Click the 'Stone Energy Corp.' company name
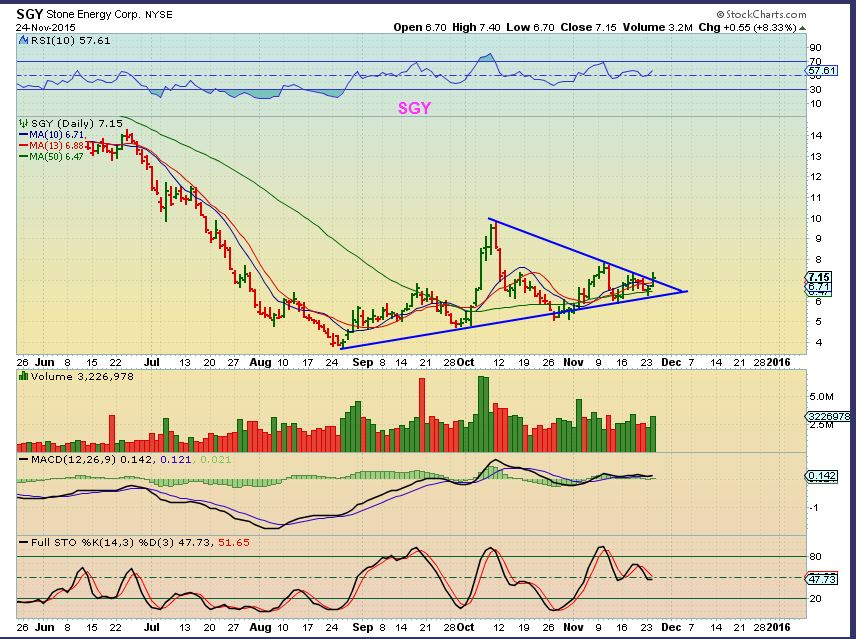 click(93, 15)
